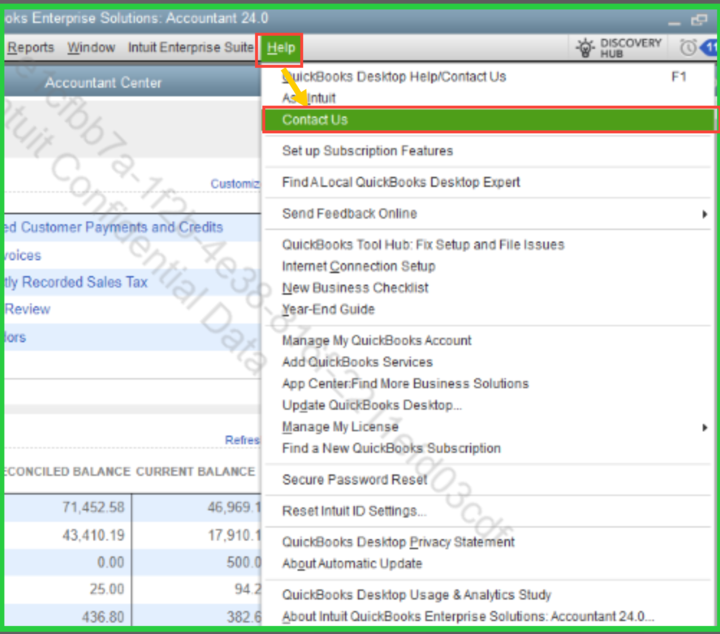This screenshot has width=720, height=634.
Task: Click the reminders clock icon
Action: pyautogui.click(x=687, y=47)
